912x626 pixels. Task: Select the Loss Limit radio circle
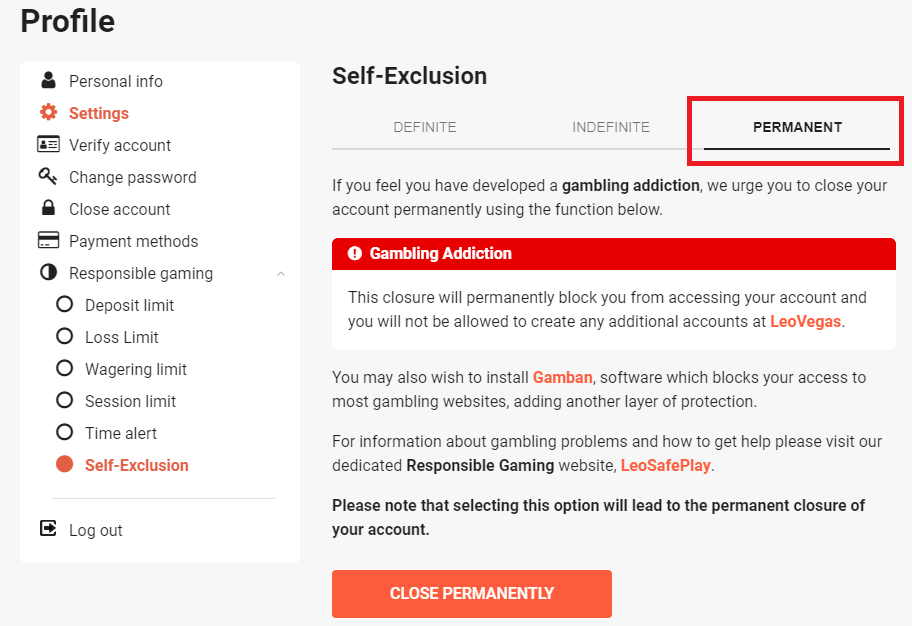pos(65,336)
